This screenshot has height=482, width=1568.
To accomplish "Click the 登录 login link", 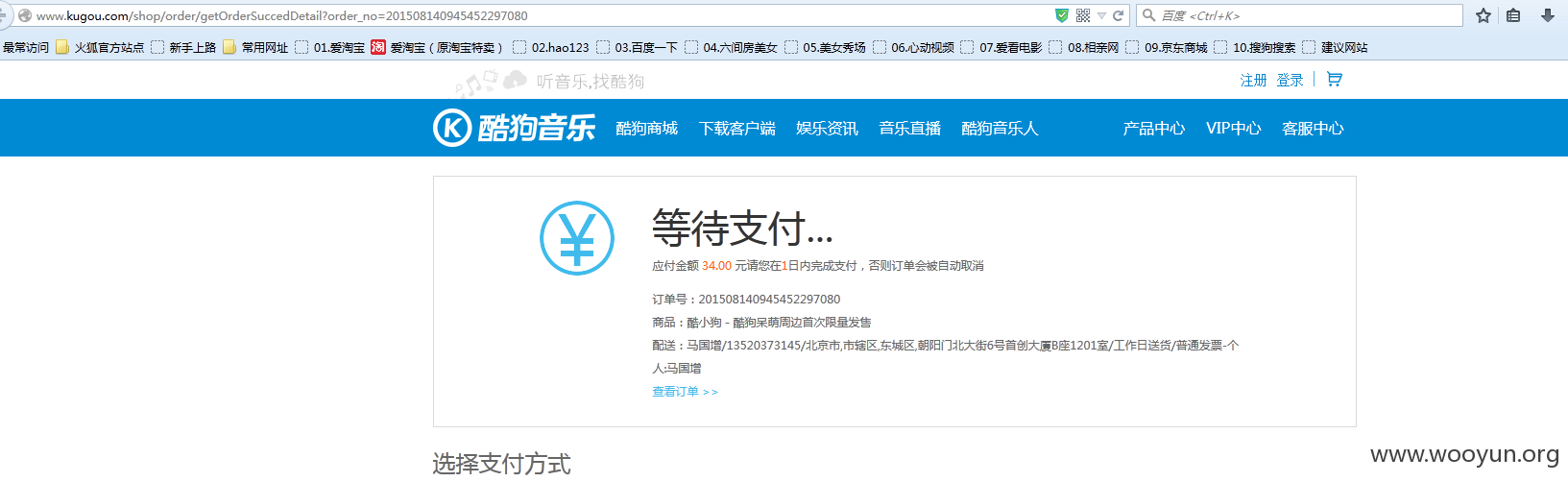I will [1290, 81].
